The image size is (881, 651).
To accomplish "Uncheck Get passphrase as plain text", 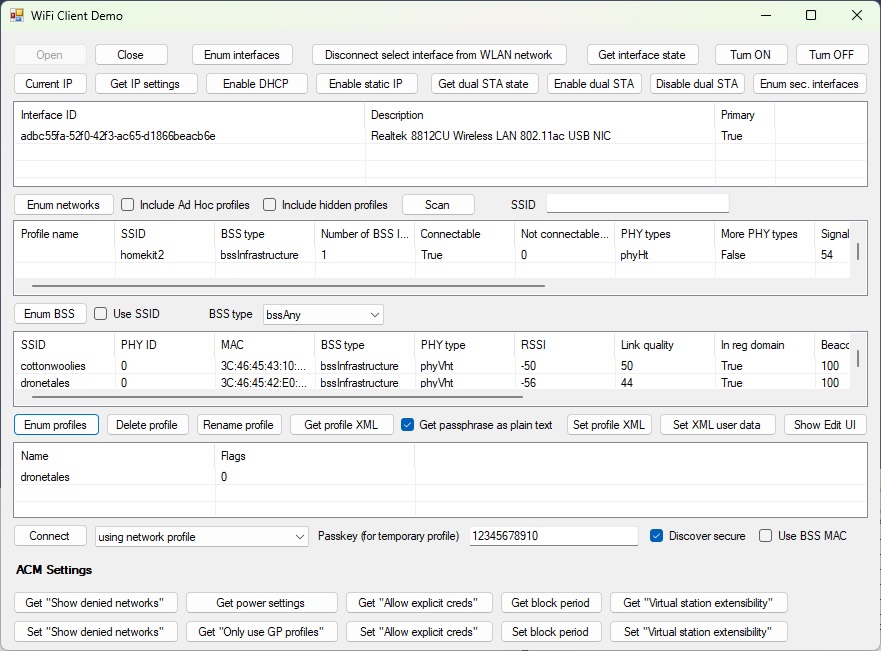I will 408,425.
